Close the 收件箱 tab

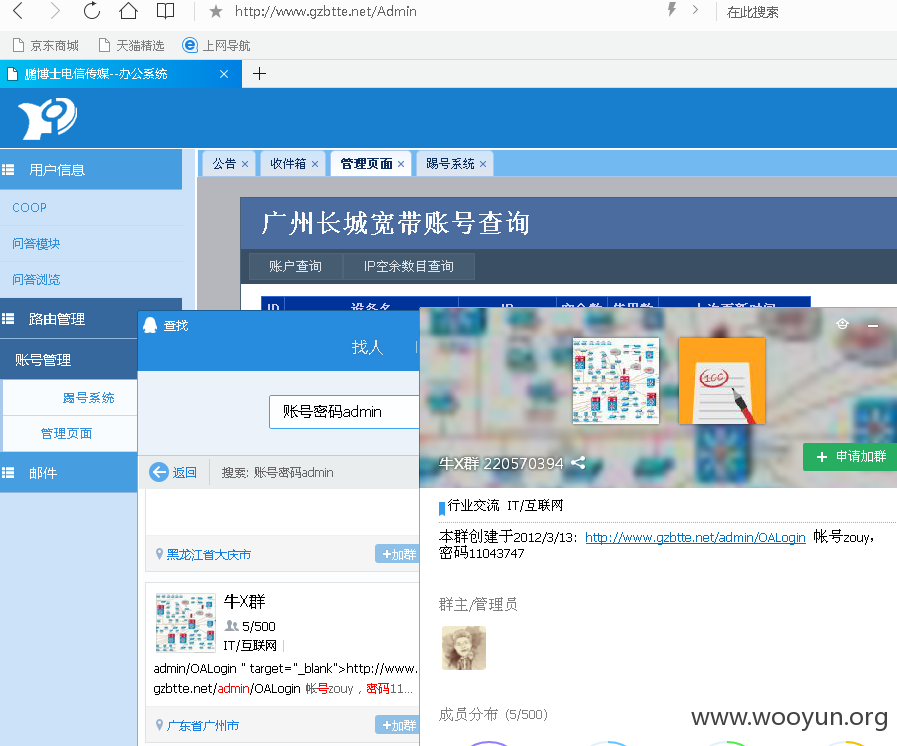tap(315, 164)
